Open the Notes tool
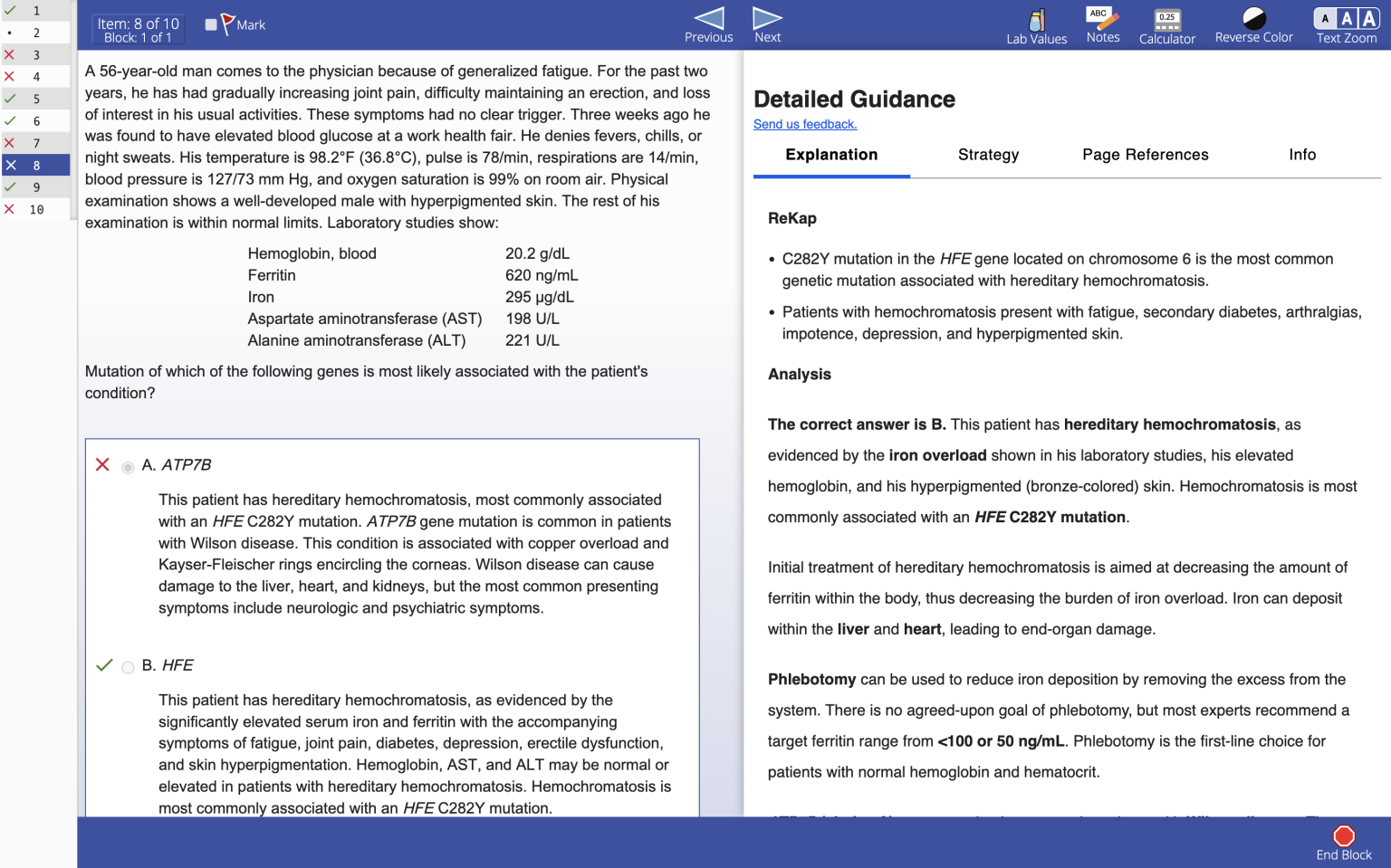This screenshot has height=868, width=1391. [1102, 24]
